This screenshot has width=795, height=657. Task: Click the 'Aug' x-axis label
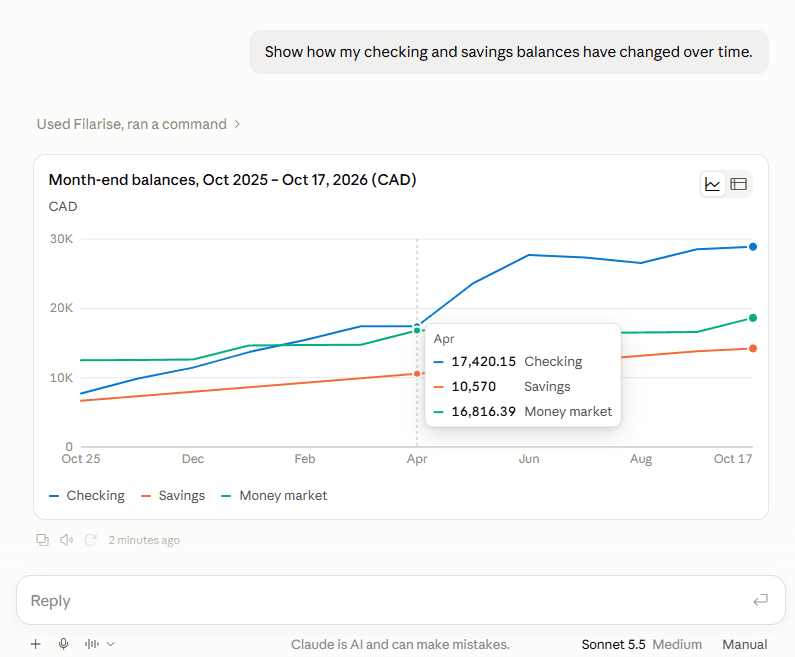641,459
